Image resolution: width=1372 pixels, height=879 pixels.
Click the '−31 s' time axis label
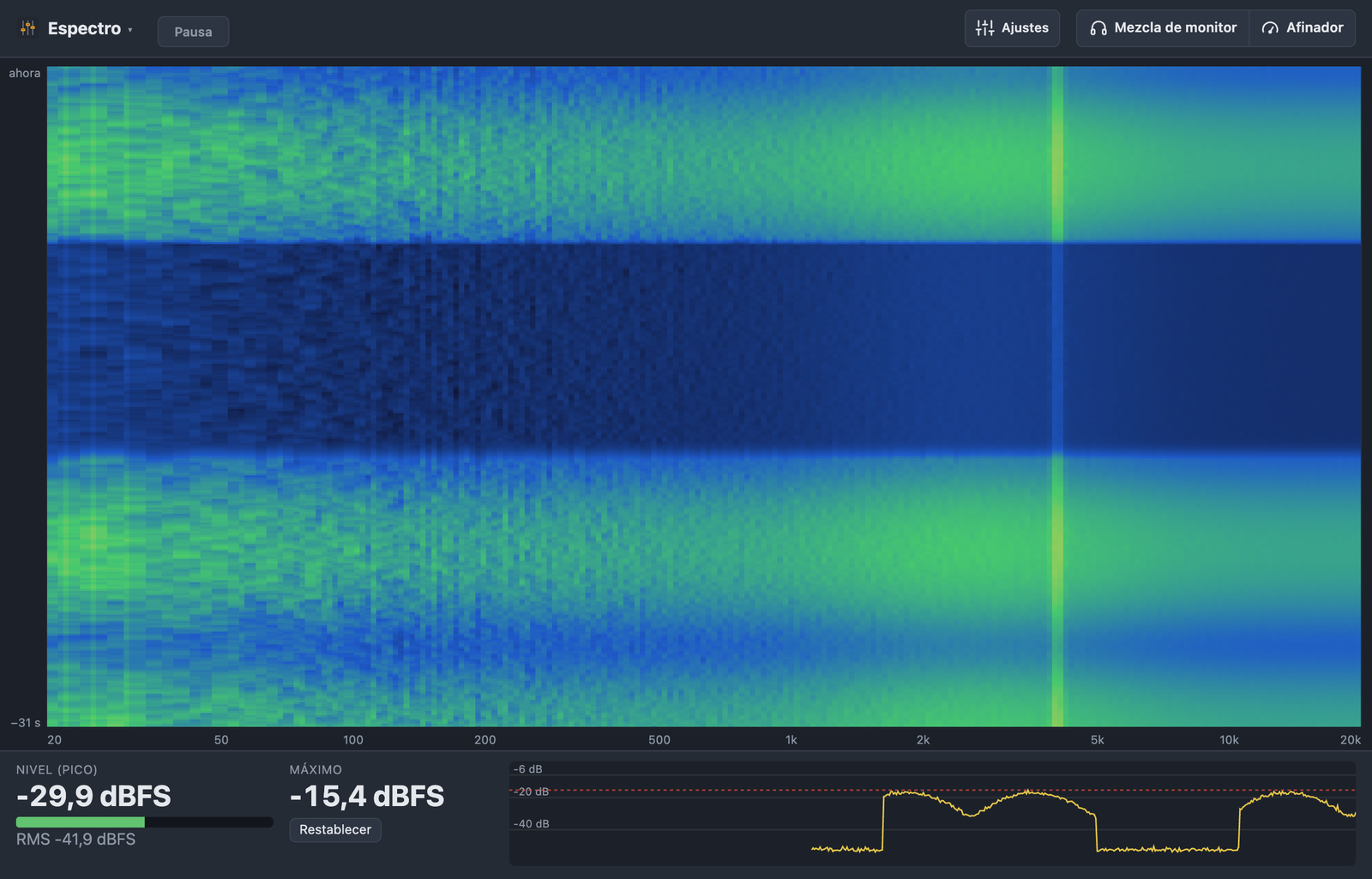pyautogui.click(x=26, y=723)
